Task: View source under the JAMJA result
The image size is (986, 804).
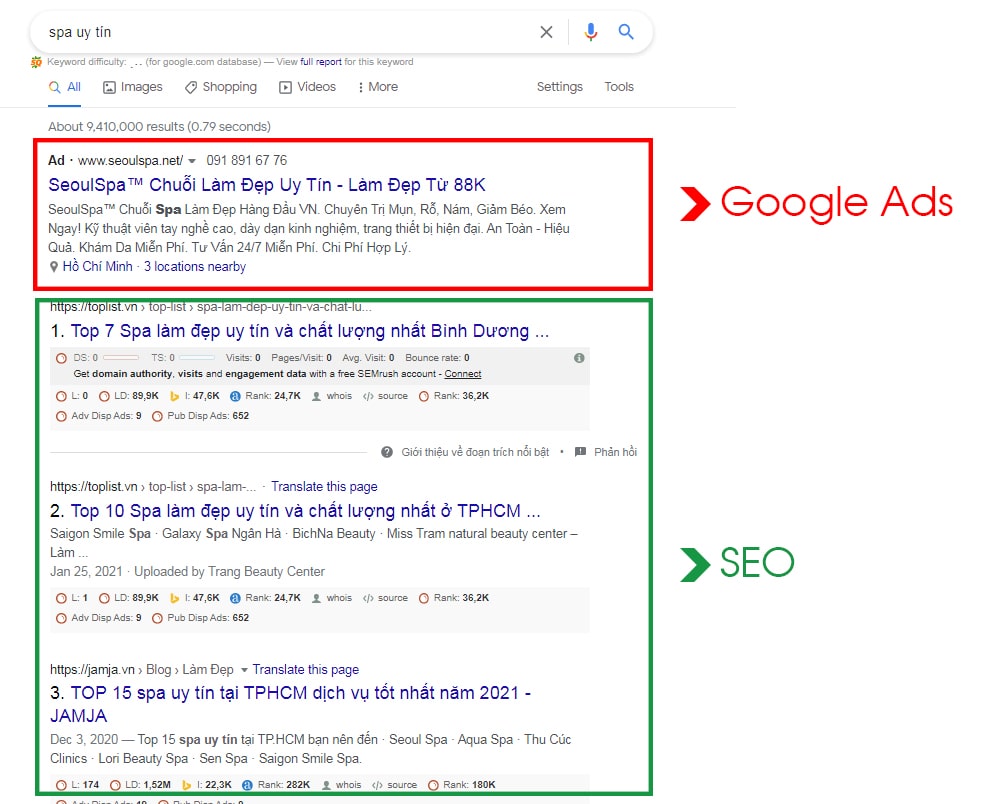Action: [394, 785]
